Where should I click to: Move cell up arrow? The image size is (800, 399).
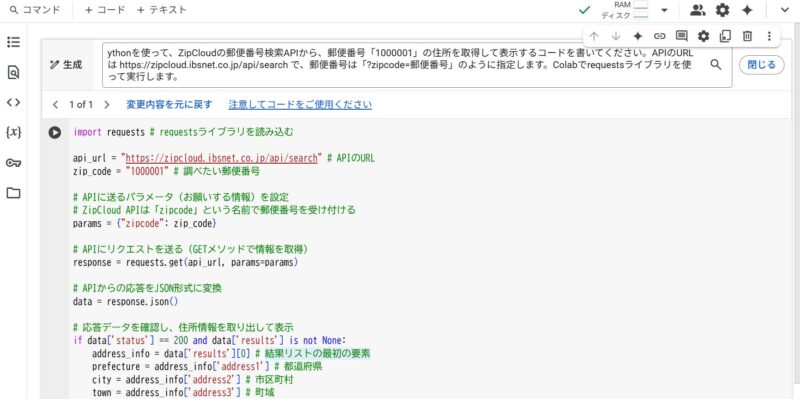tap(593, 36)
